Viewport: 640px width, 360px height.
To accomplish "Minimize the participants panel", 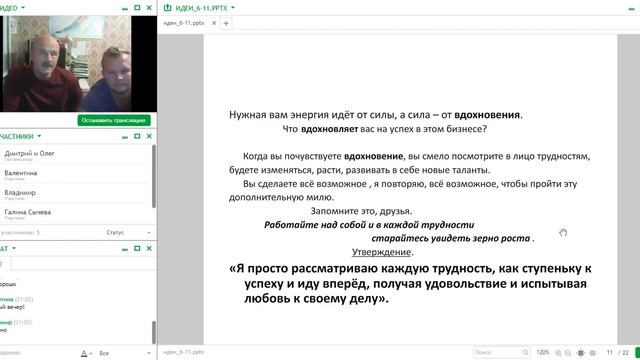I will [125, 137].
